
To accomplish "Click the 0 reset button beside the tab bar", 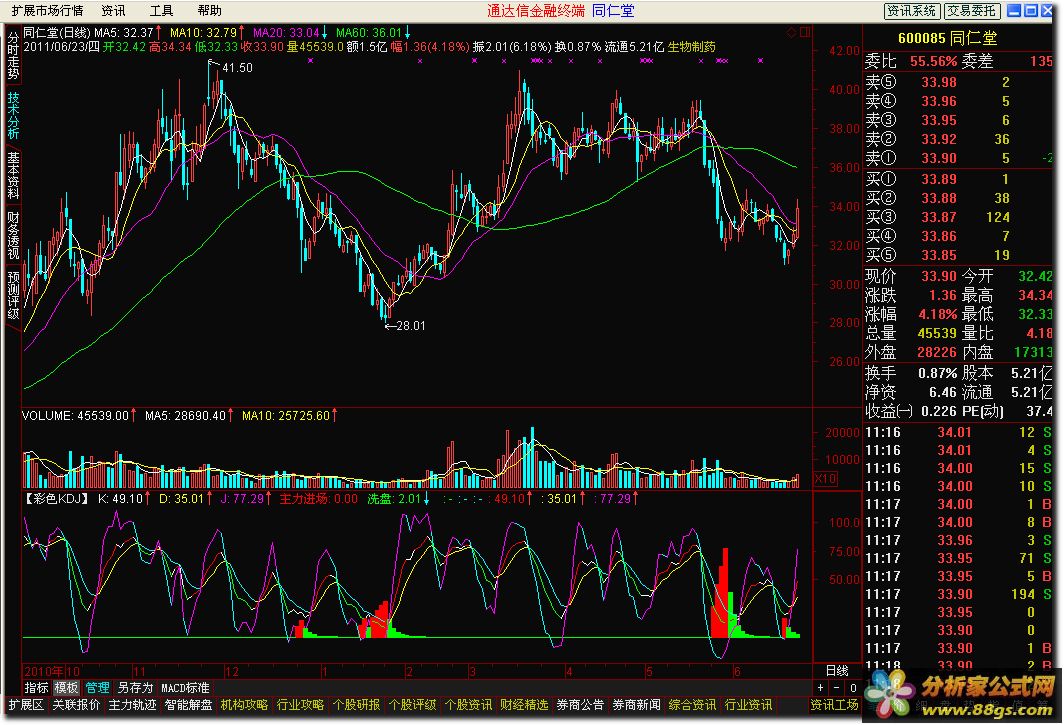I will click(x=853, y=688).
